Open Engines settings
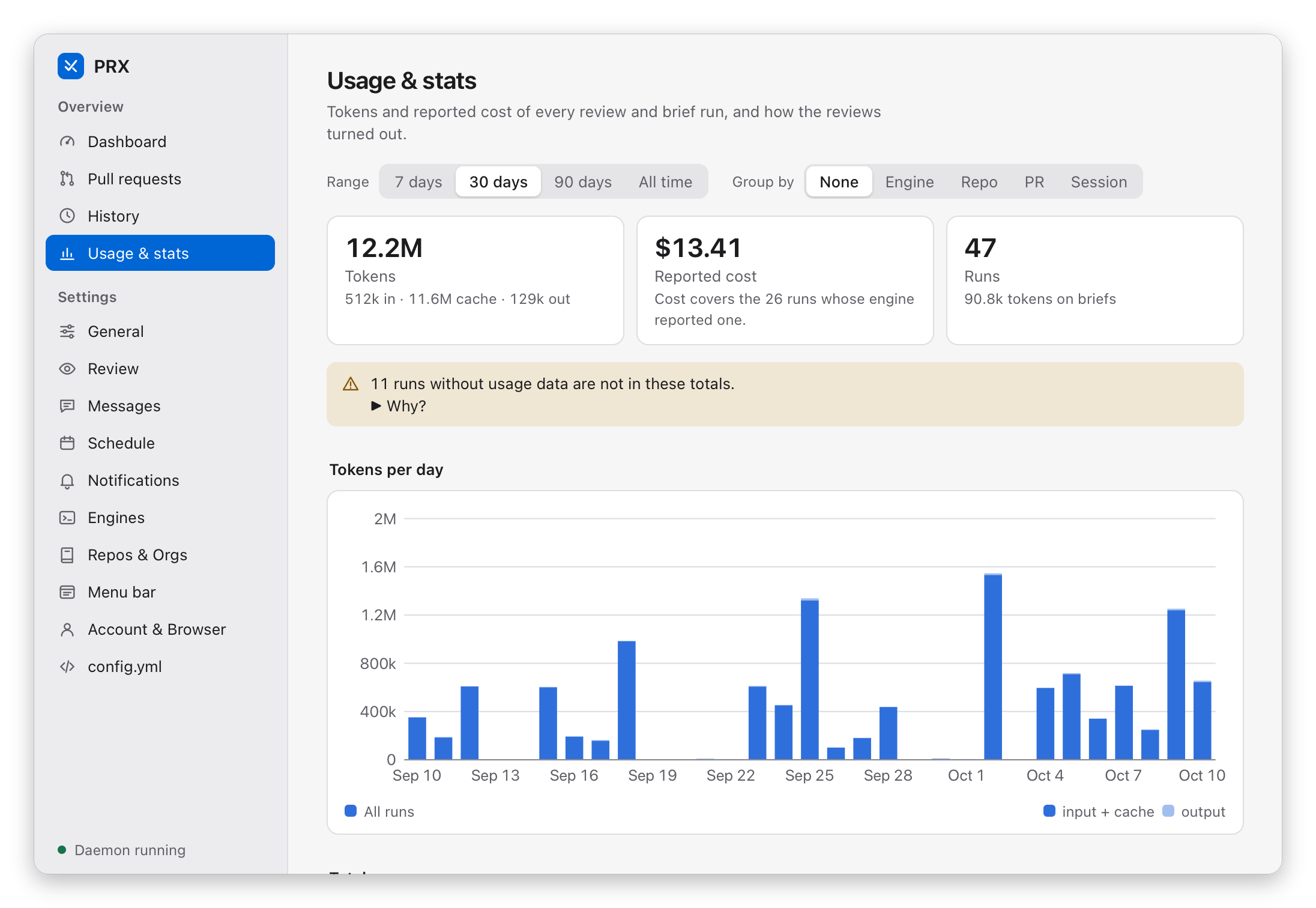1316x908 pixels. 160,518
